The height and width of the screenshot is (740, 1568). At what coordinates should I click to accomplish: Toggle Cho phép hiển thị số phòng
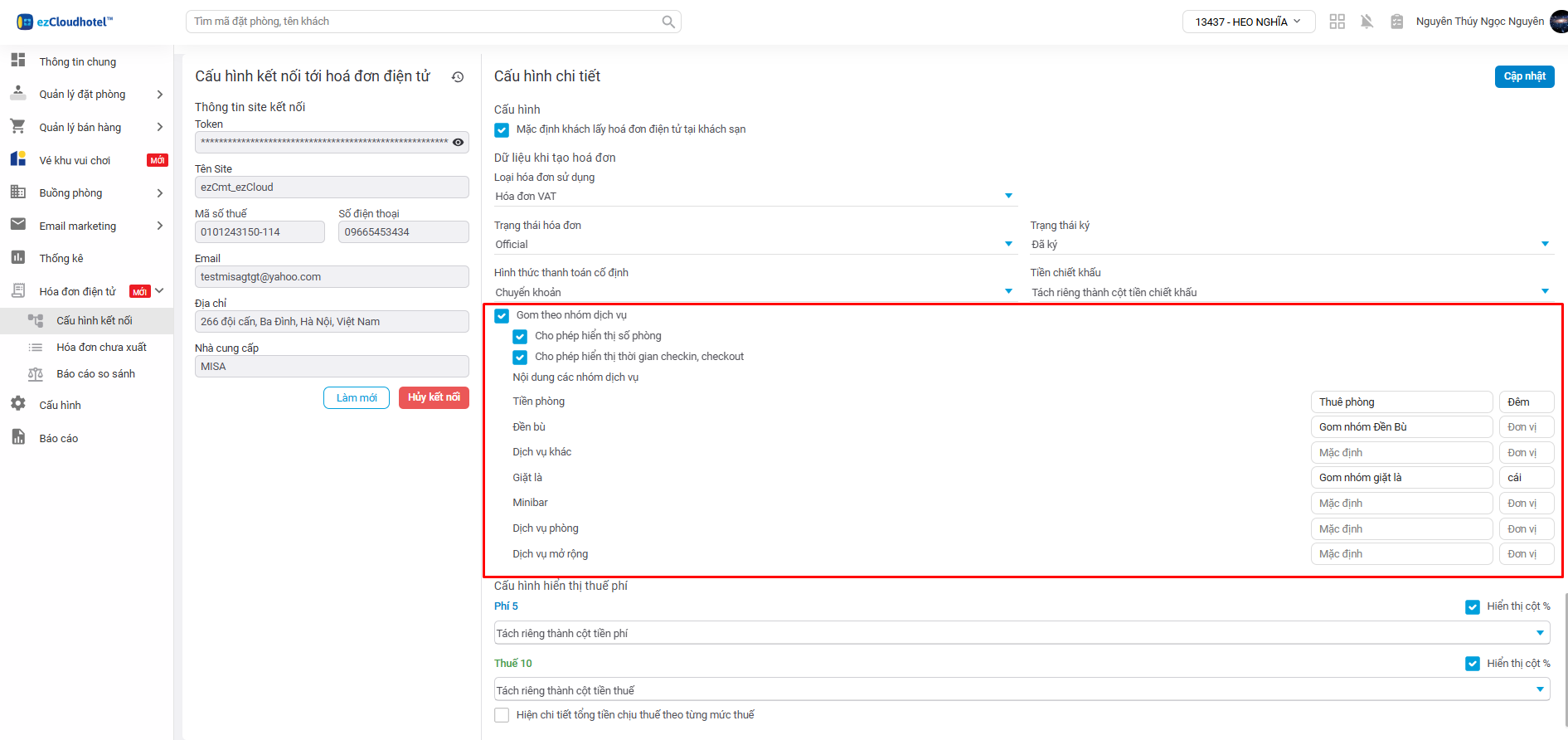[520, 336]
